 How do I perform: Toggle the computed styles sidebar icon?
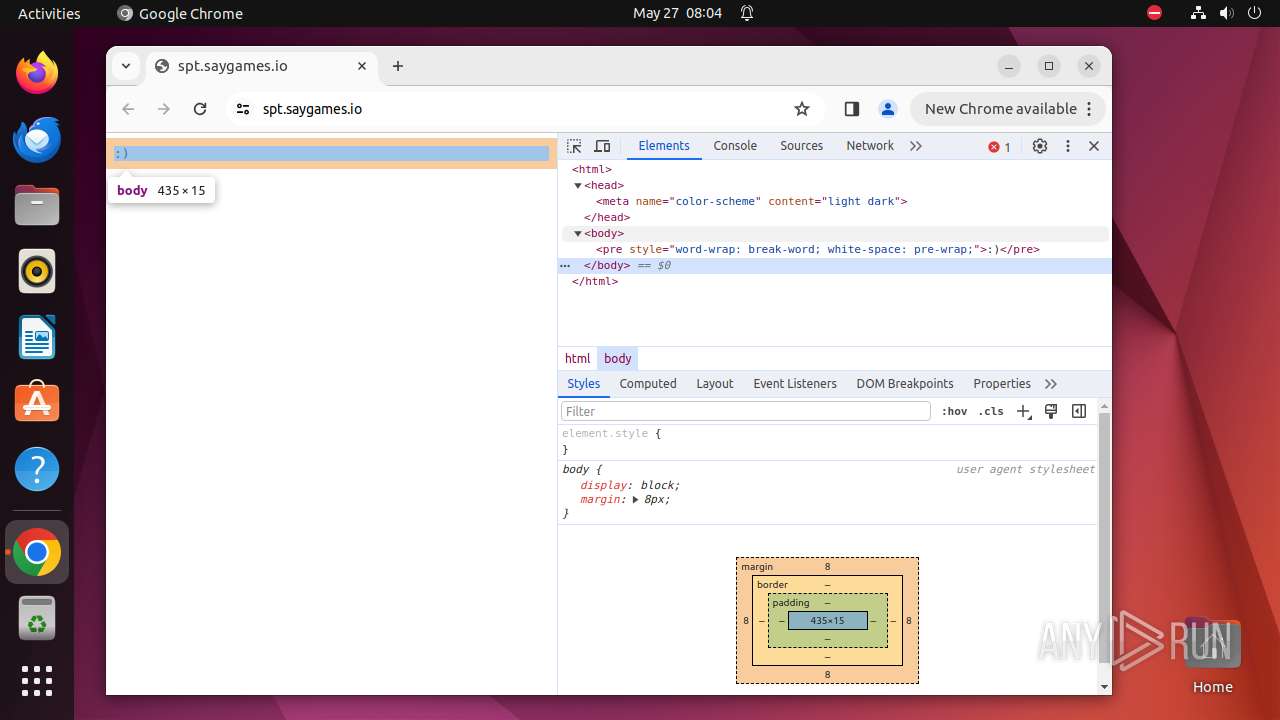[x=1079, y=411]
